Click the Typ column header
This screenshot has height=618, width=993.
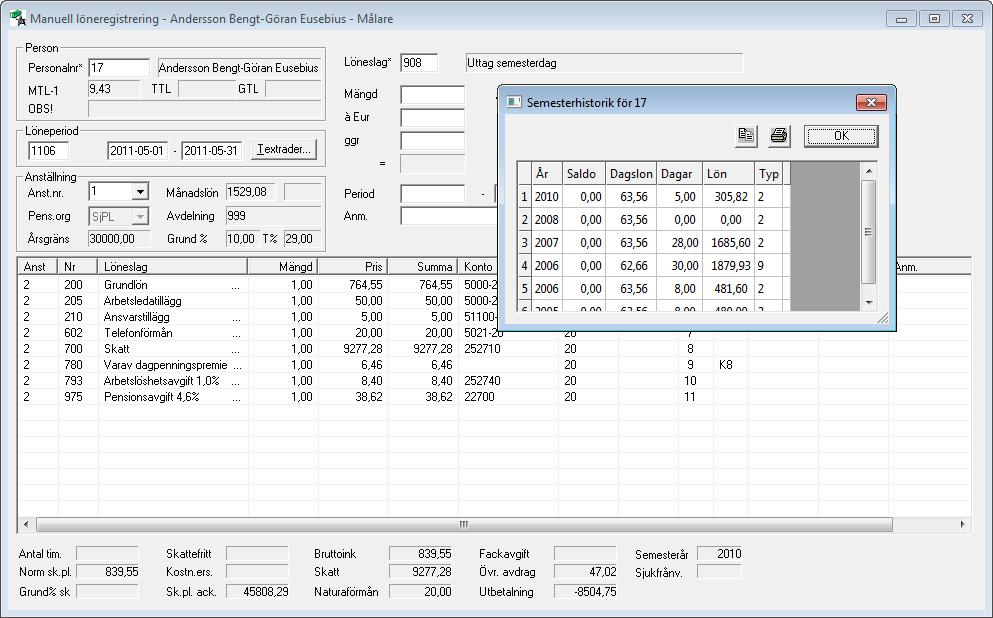point(768,173)
